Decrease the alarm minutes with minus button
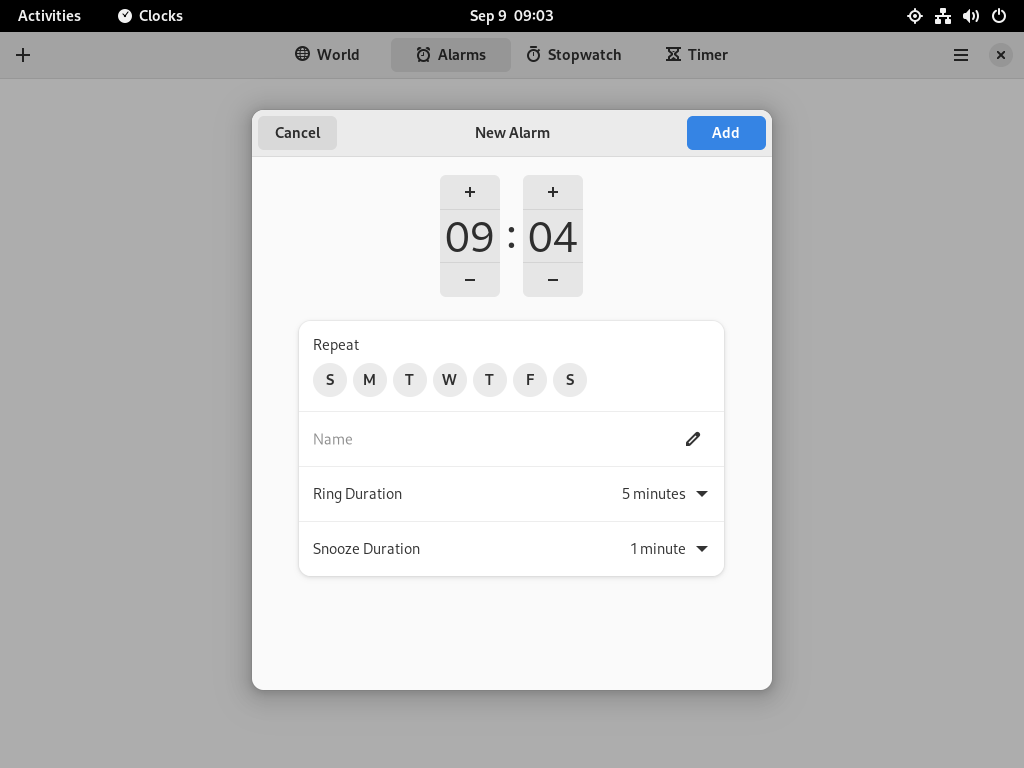 552,280
